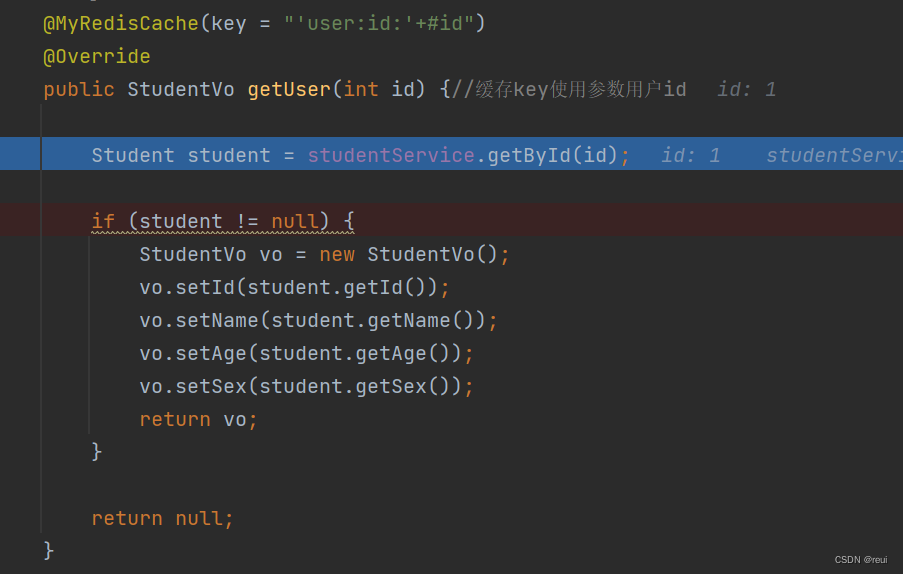Screen dimensions: 903x574
Task: Click the return vo statement
Action: (198, 419)
